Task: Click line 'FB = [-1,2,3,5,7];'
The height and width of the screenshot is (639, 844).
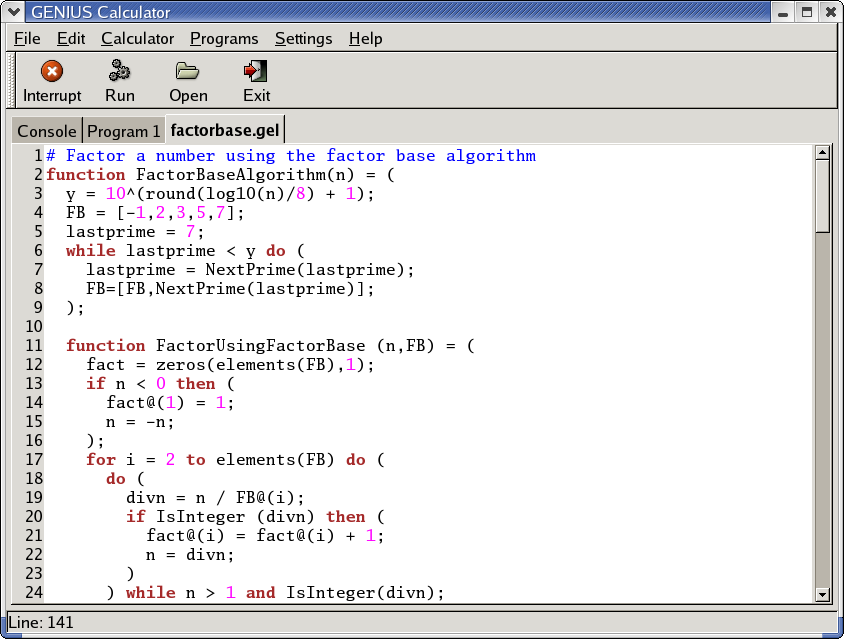Action: tap(155, 213)
